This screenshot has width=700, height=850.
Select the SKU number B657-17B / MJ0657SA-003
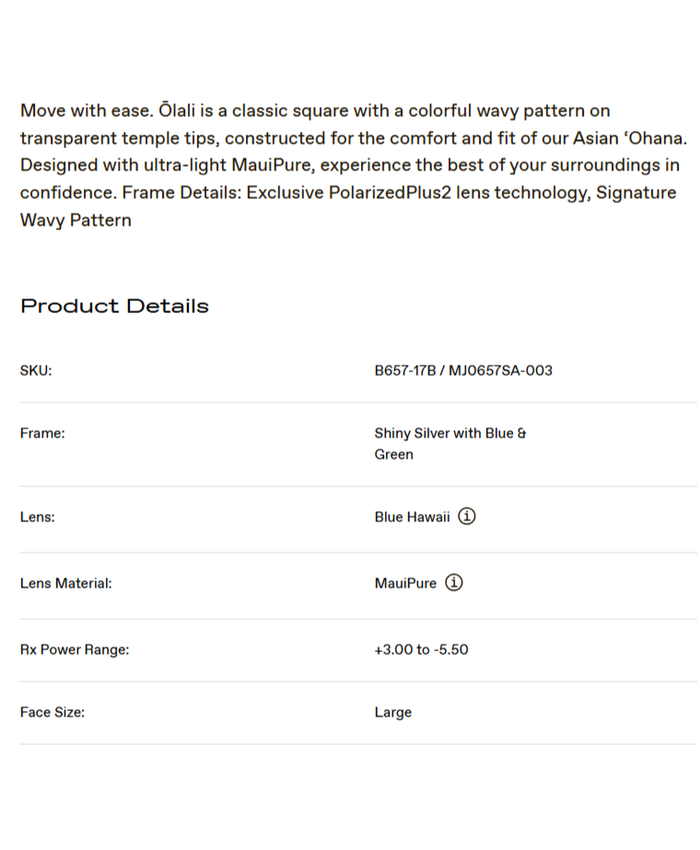tap(463, 370)
